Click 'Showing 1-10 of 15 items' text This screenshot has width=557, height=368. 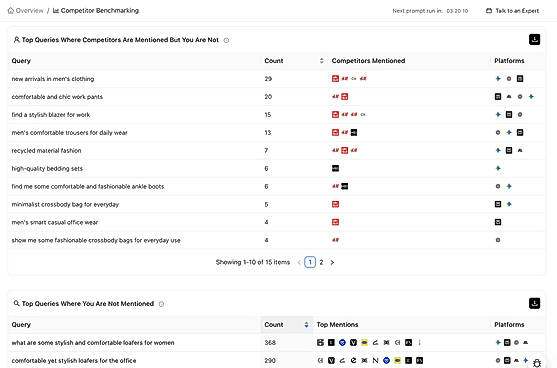tap(253, 262)
